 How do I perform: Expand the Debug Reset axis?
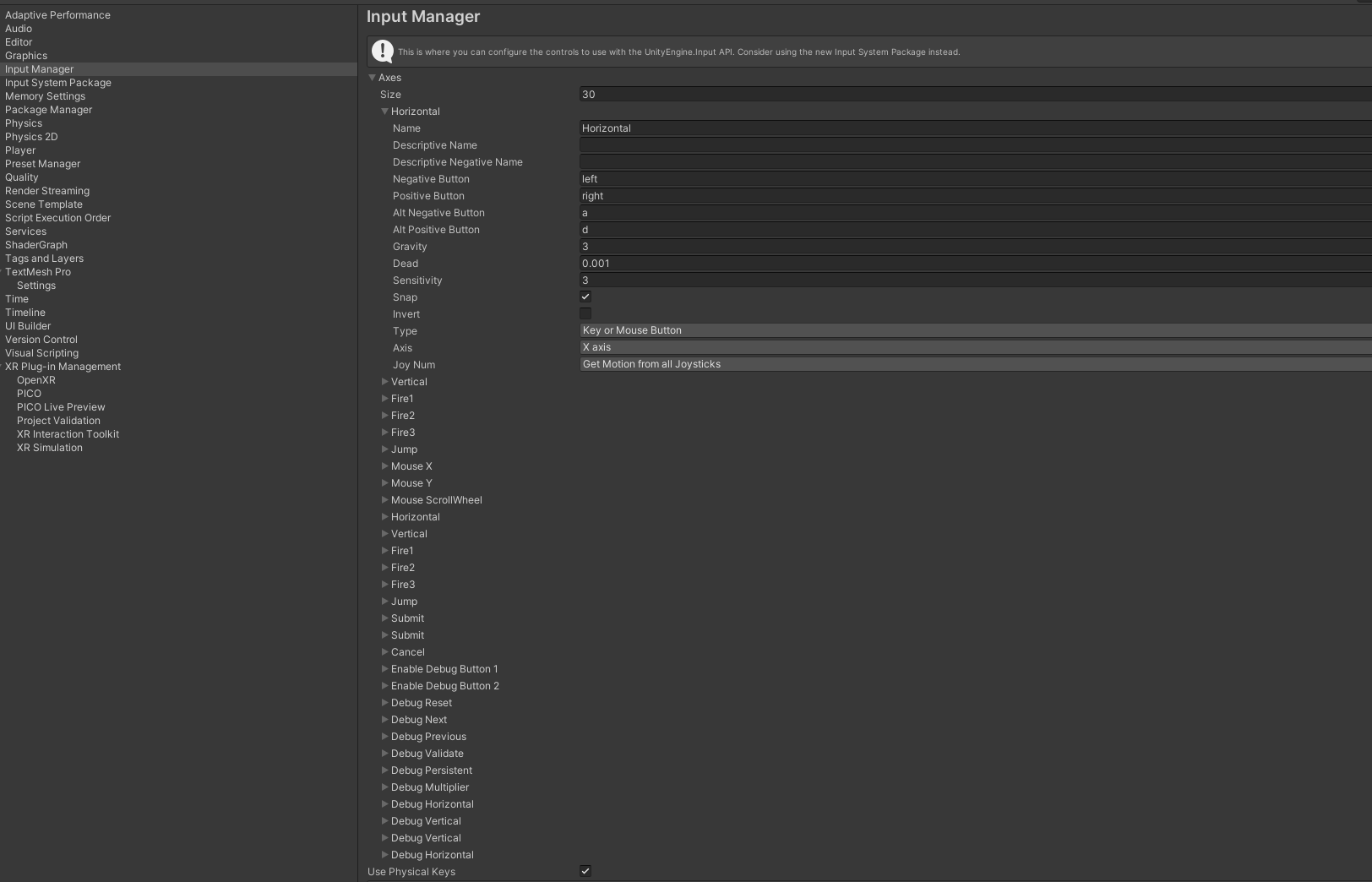click(384, 703)
